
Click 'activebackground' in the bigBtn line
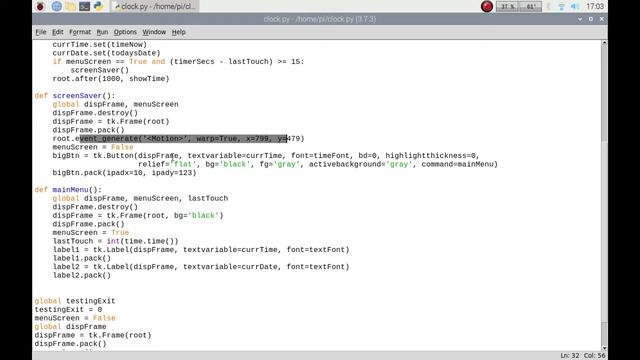tap(344, 164)
